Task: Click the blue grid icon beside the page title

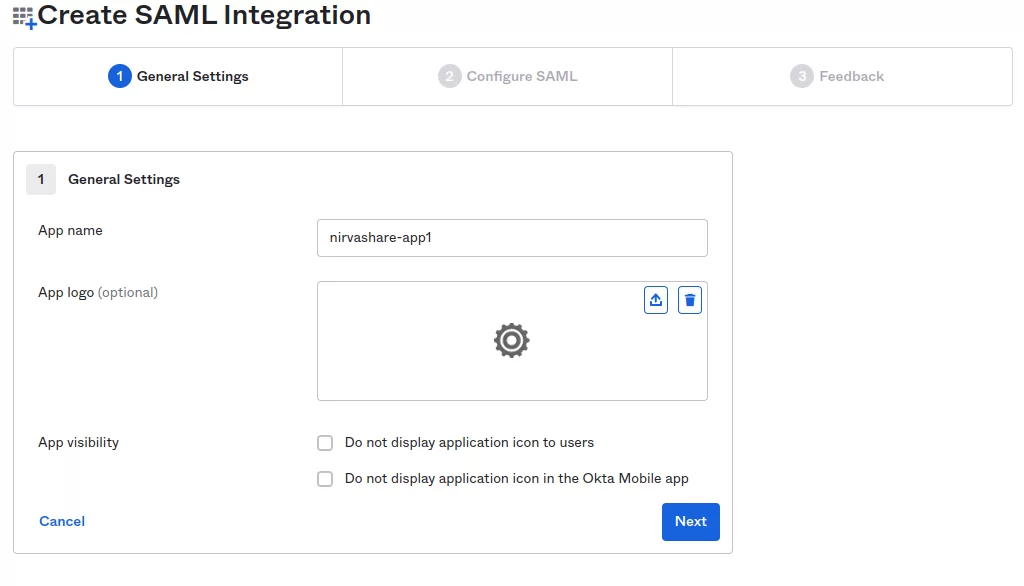Action: [x=22, y=15]
